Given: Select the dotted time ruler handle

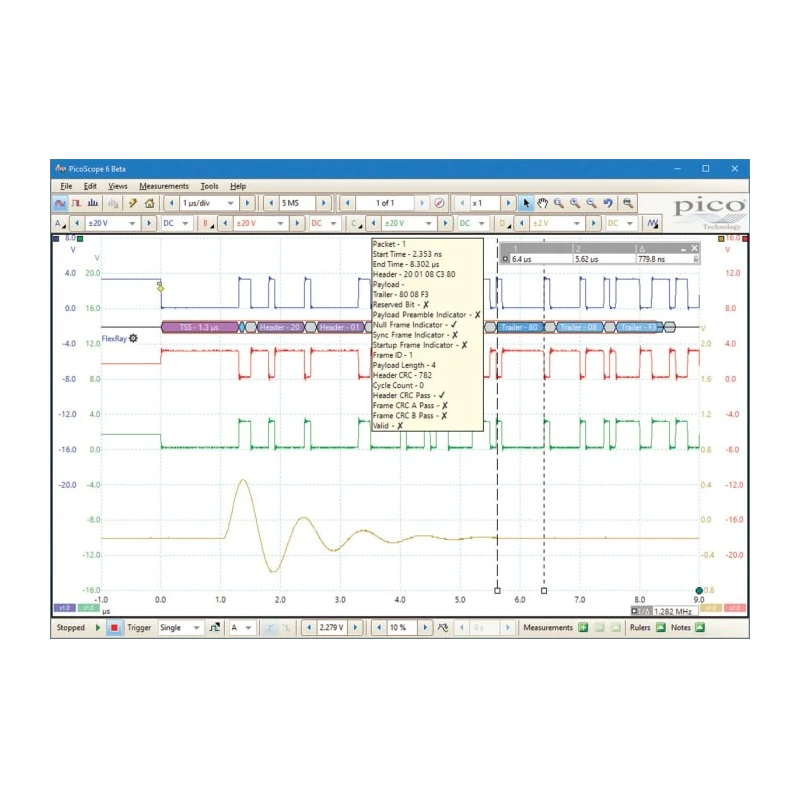Looking at the screenshot, I should 544,591.
